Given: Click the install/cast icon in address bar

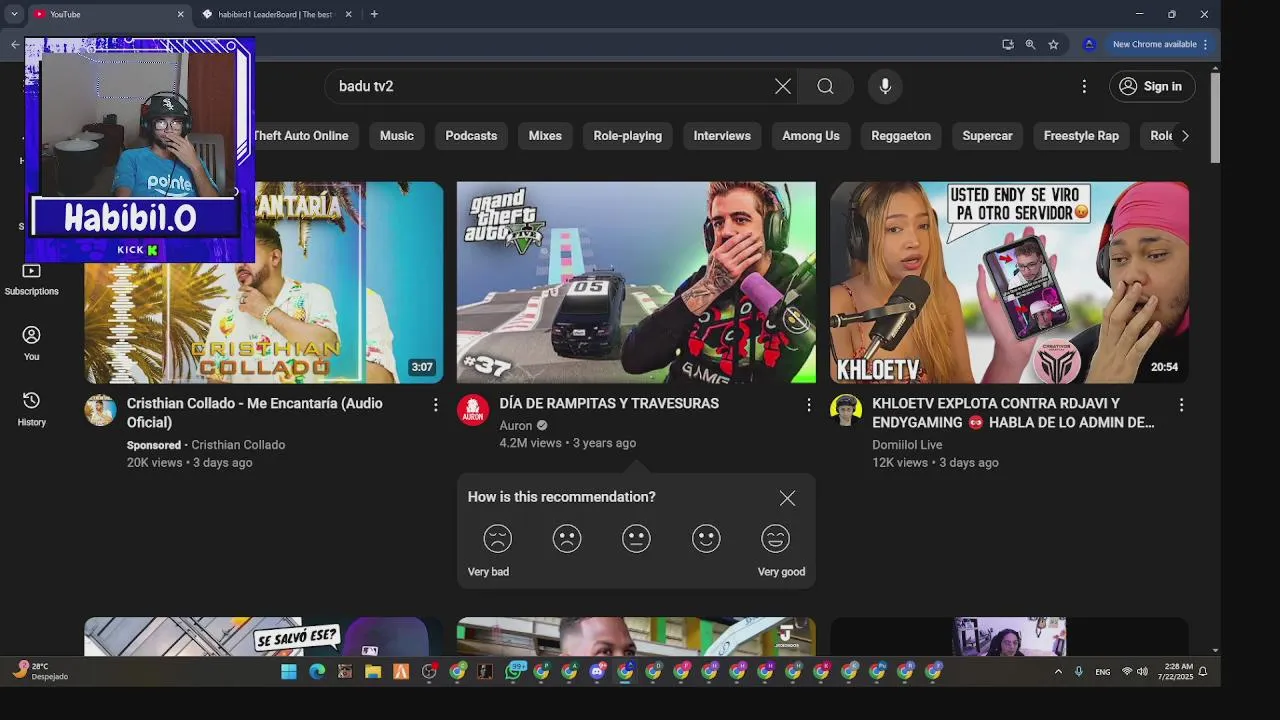Looking at the screenshot, I should (1007, 44).
